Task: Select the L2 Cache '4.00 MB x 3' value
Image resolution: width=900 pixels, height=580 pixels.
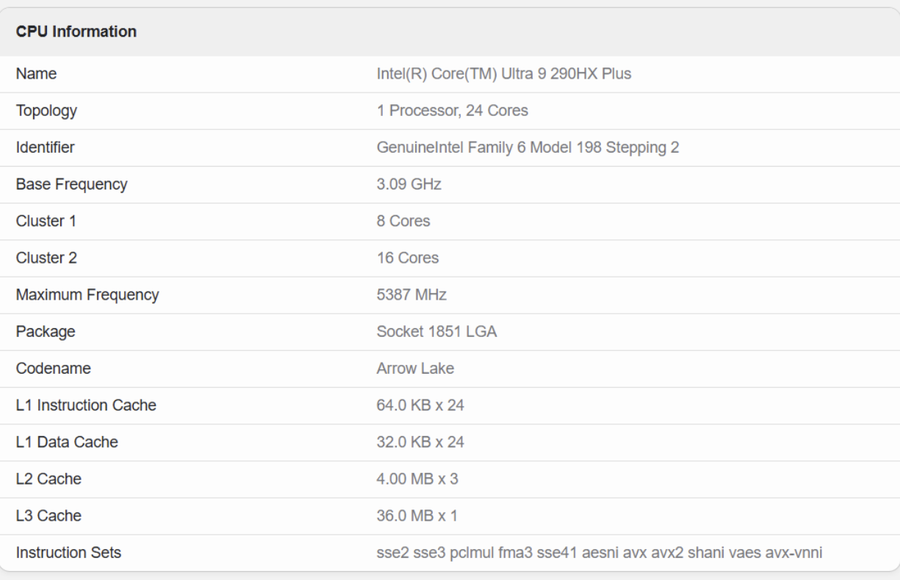Action: pyautogui.click(x=417, y=479)
